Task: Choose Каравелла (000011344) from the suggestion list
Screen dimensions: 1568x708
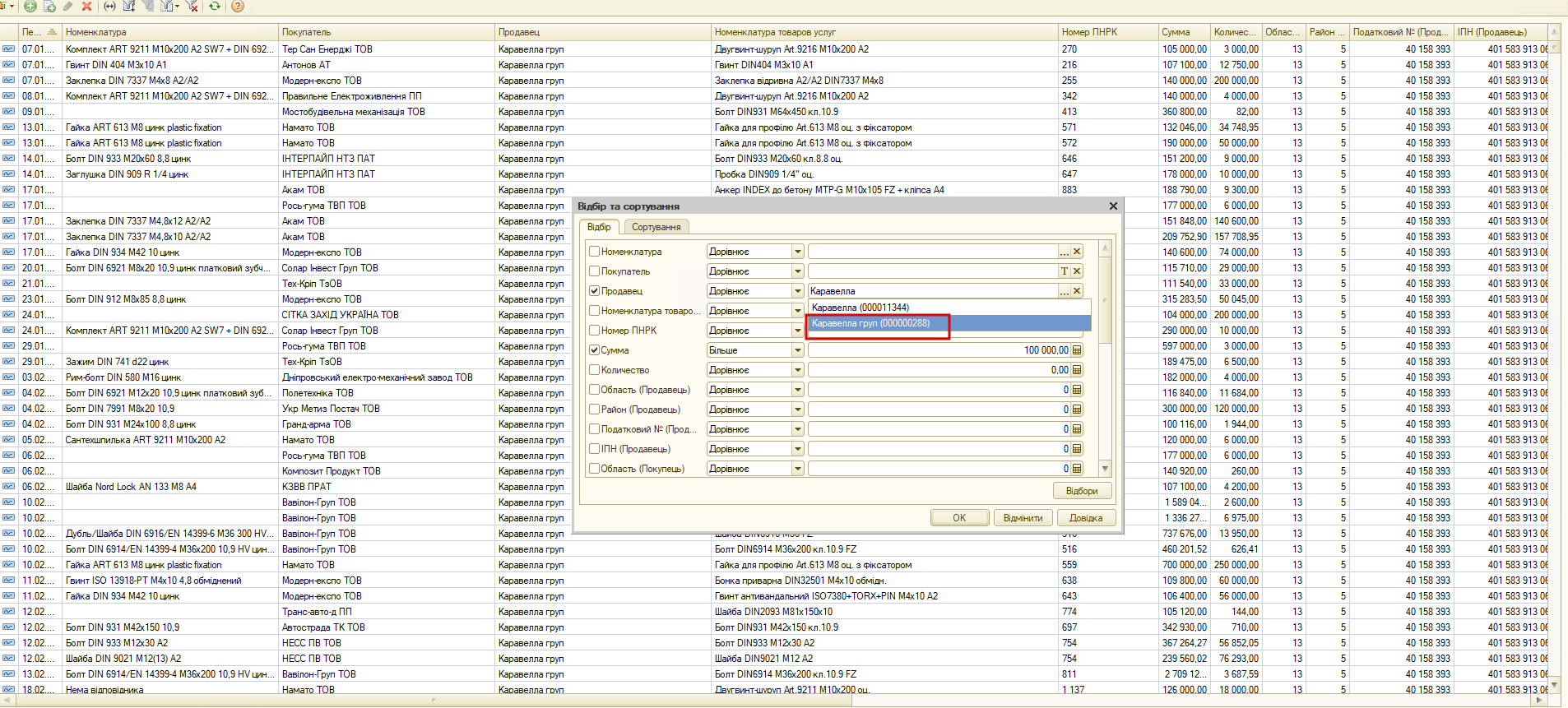Action: (949, 308)
